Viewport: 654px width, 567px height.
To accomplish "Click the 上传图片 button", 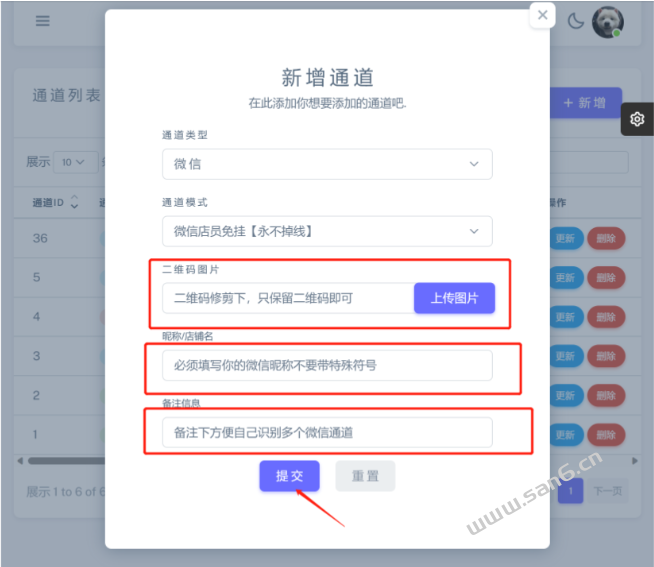I will coord(454,298).
